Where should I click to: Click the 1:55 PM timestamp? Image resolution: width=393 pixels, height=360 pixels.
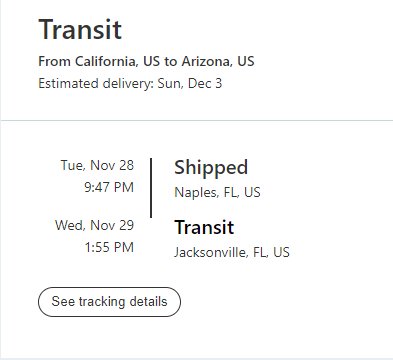[x=109, y=247]
